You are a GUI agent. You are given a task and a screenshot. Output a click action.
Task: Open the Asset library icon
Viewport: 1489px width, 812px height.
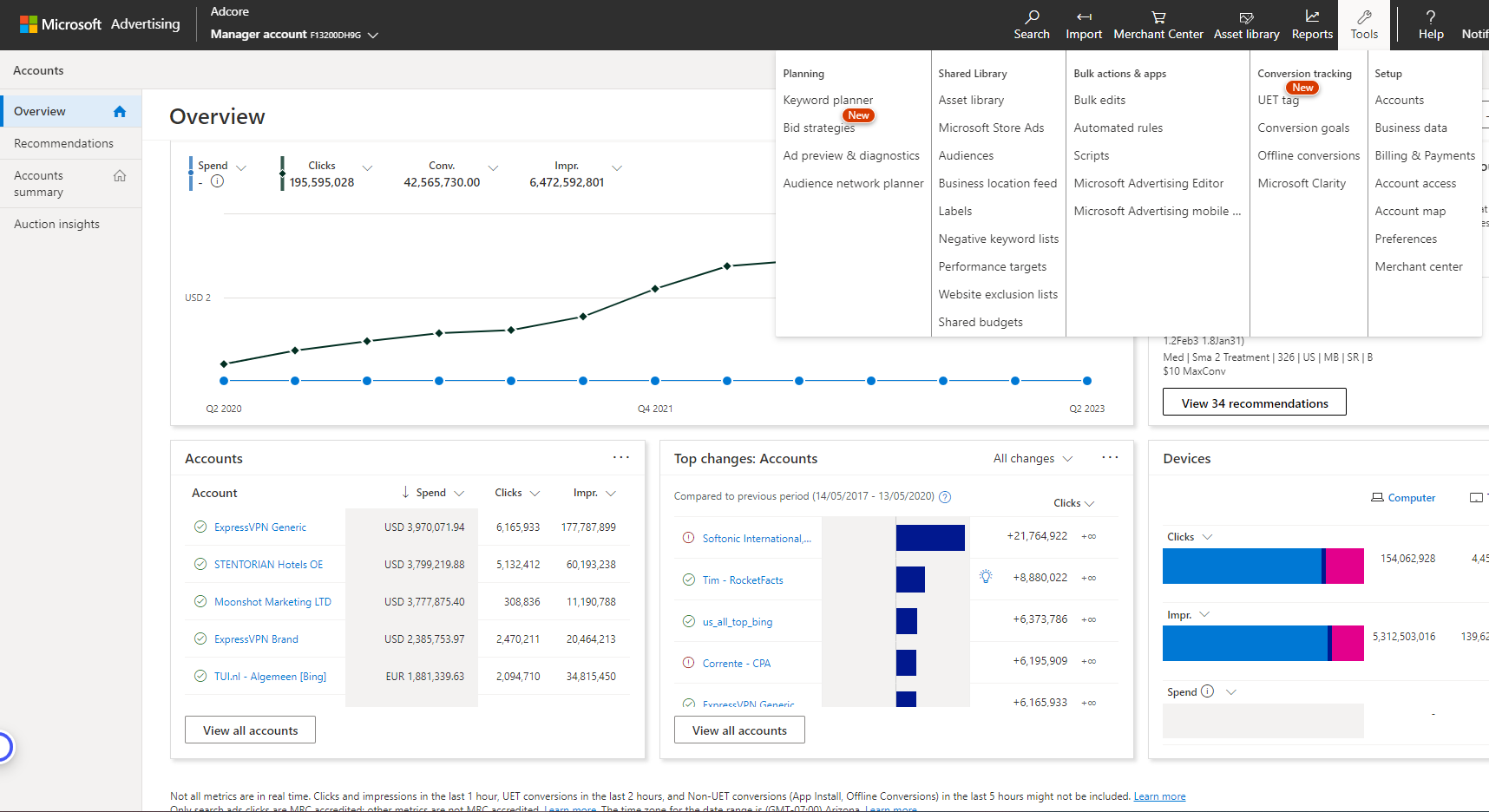click(1246, 19)
